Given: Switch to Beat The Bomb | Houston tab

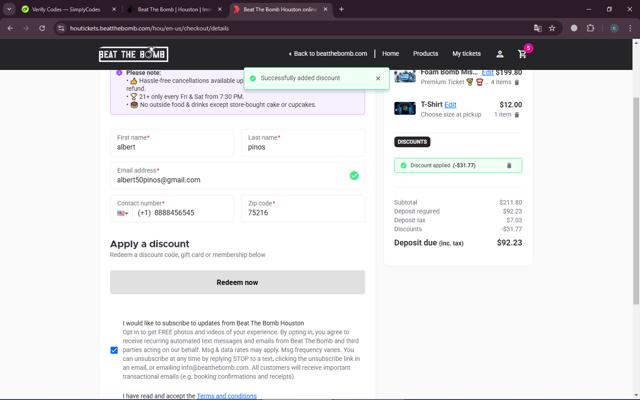Looking at the screenshot, I should [173, 9].
